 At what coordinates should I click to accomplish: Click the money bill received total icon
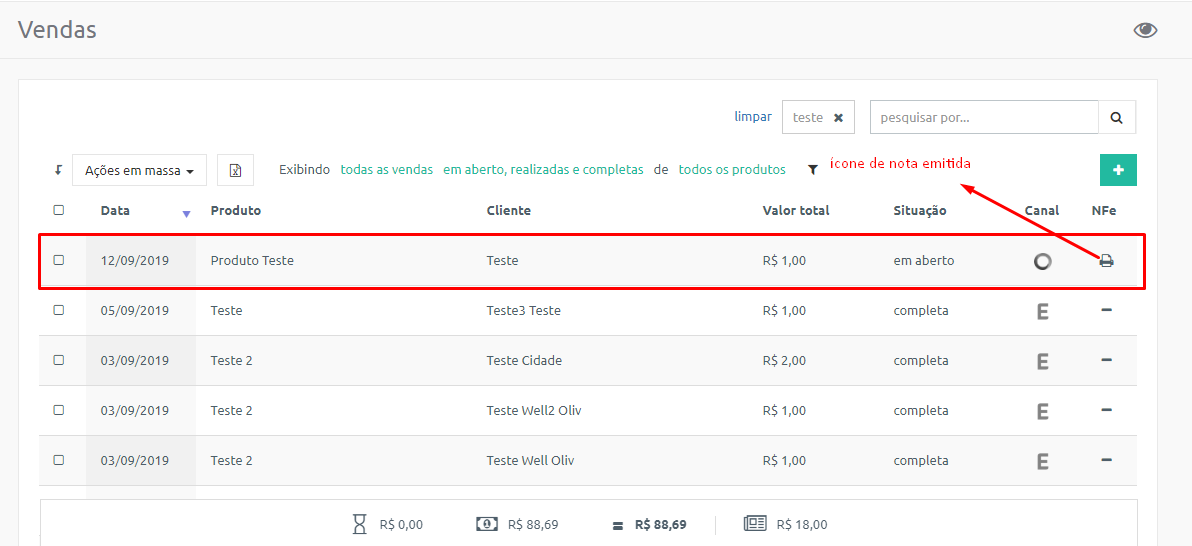487,523
